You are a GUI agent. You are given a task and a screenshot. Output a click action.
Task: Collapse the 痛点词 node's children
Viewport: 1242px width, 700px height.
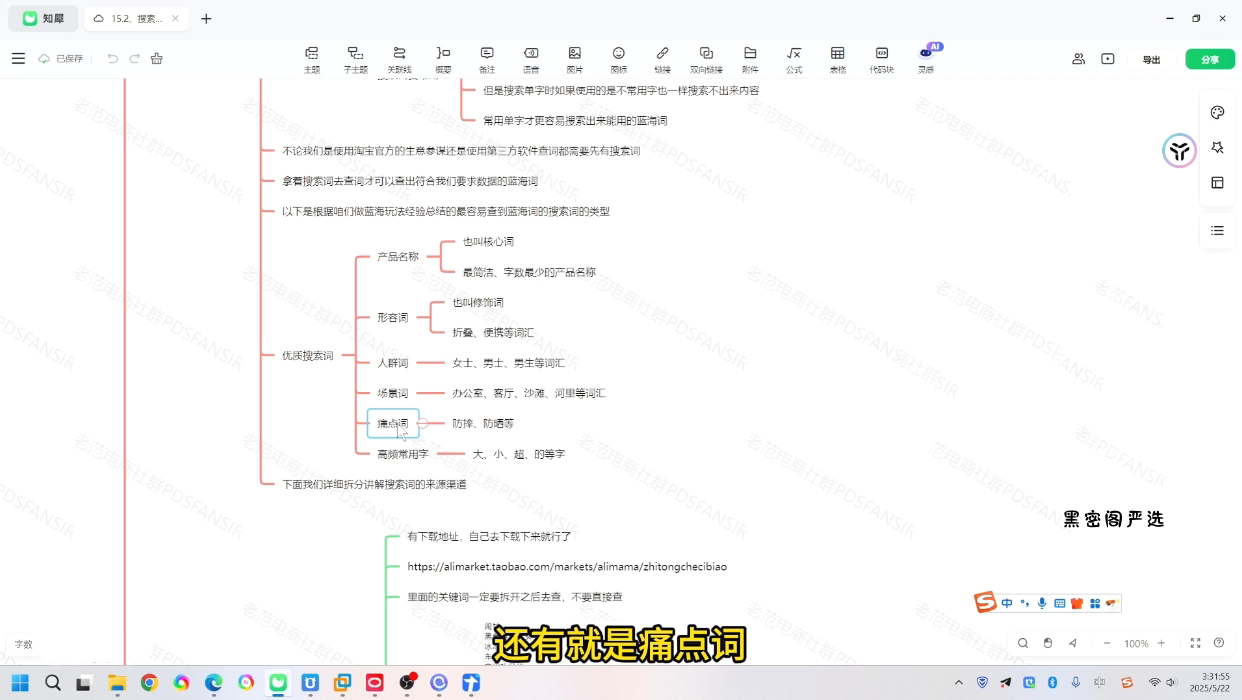tap(422, 424)
